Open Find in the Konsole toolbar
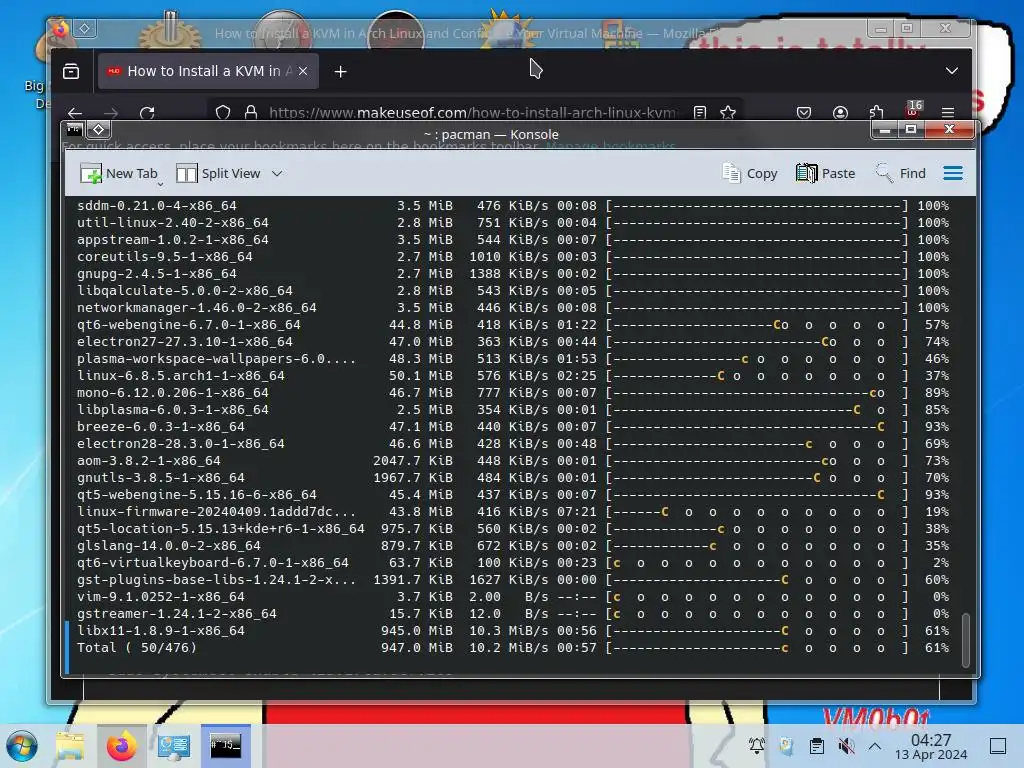This screenshot has width=1024, height=768. point(901,174)
